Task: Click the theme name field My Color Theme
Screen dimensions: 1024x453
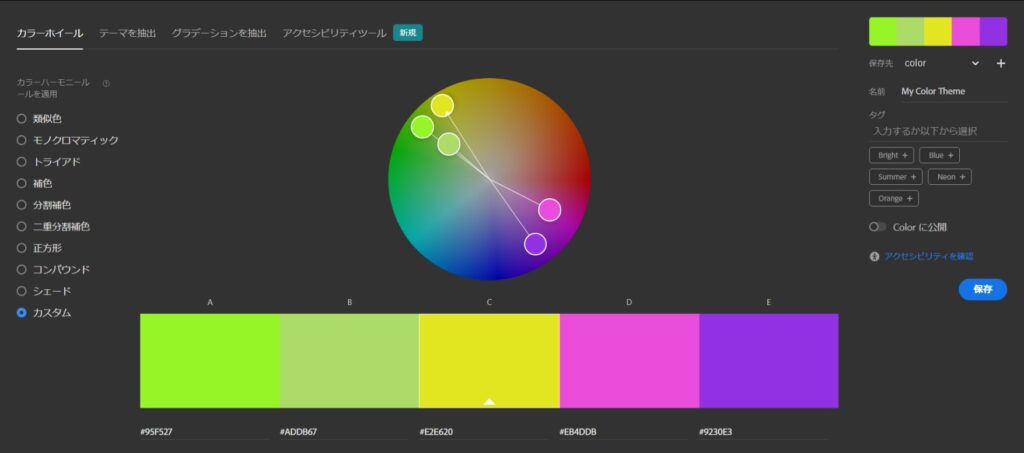Action: [x=954, y=91]
